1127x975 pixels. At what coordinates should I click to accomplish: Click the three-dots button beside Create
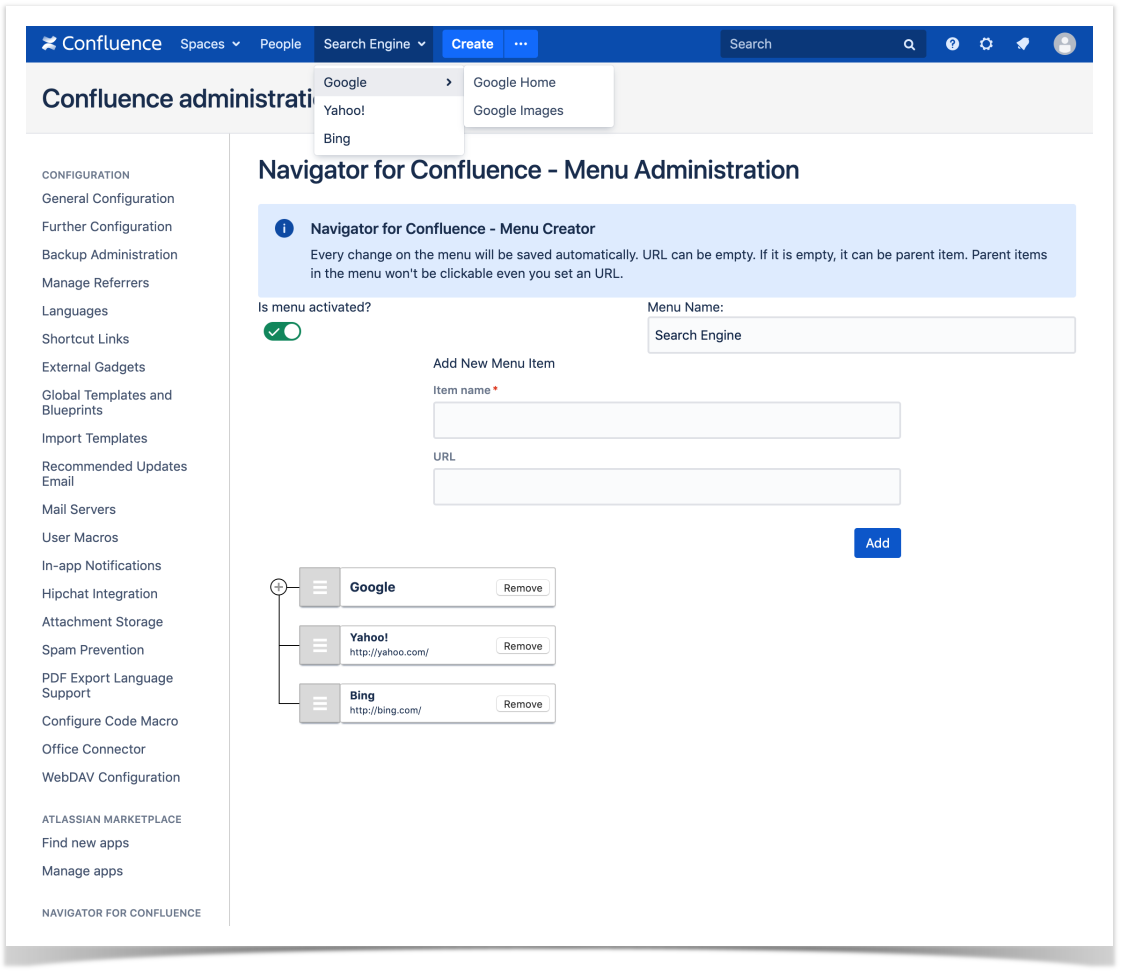(521, 44)
